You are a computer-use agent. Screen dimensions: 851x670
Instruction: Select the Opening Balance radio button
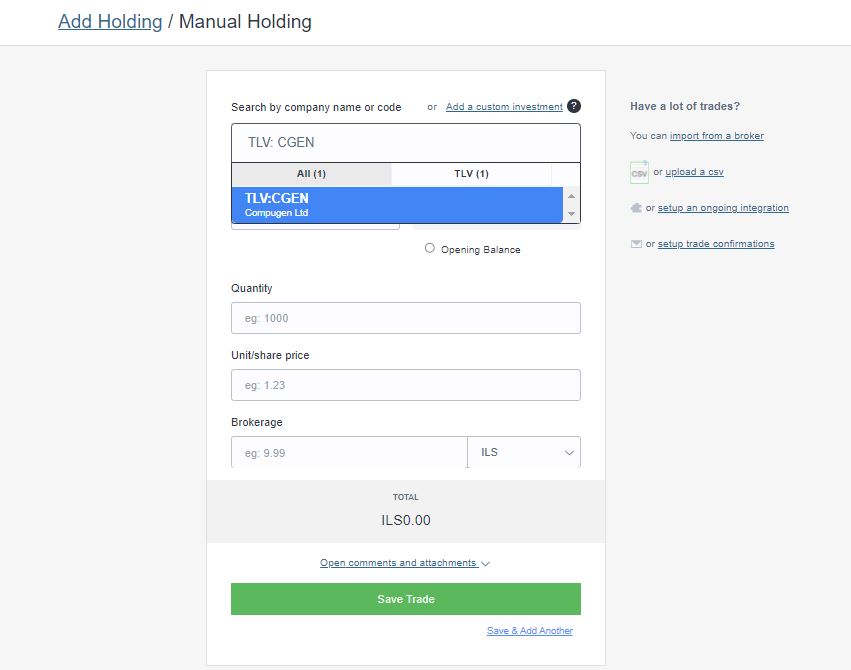(x=430, y=248)
